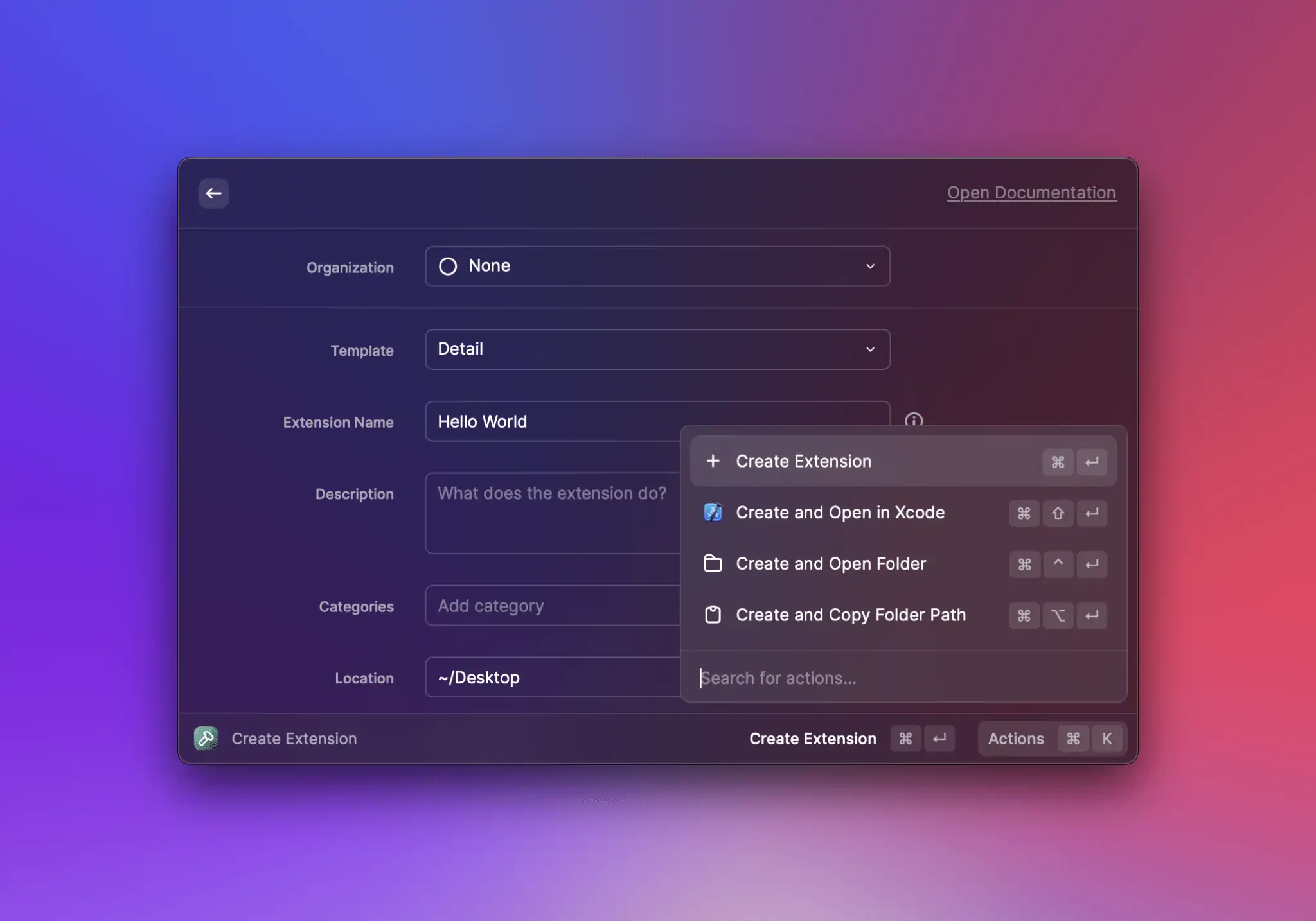
Task: Click the info icon next to Extension Name
Action: point(913,421)
